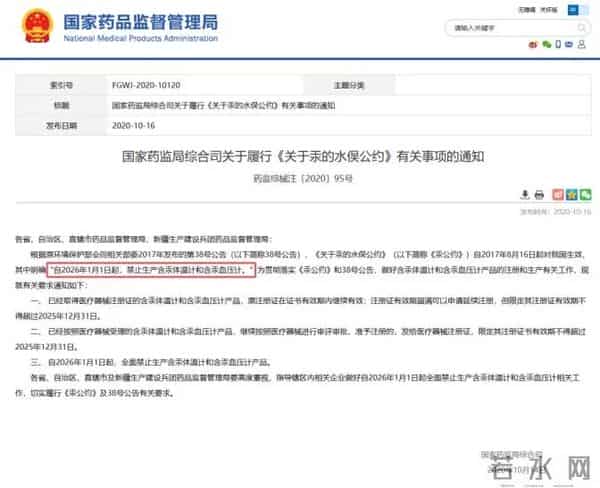600x488 pixels.
Task: Click the 无障碍 accessibility link
Action: [527, 10]
